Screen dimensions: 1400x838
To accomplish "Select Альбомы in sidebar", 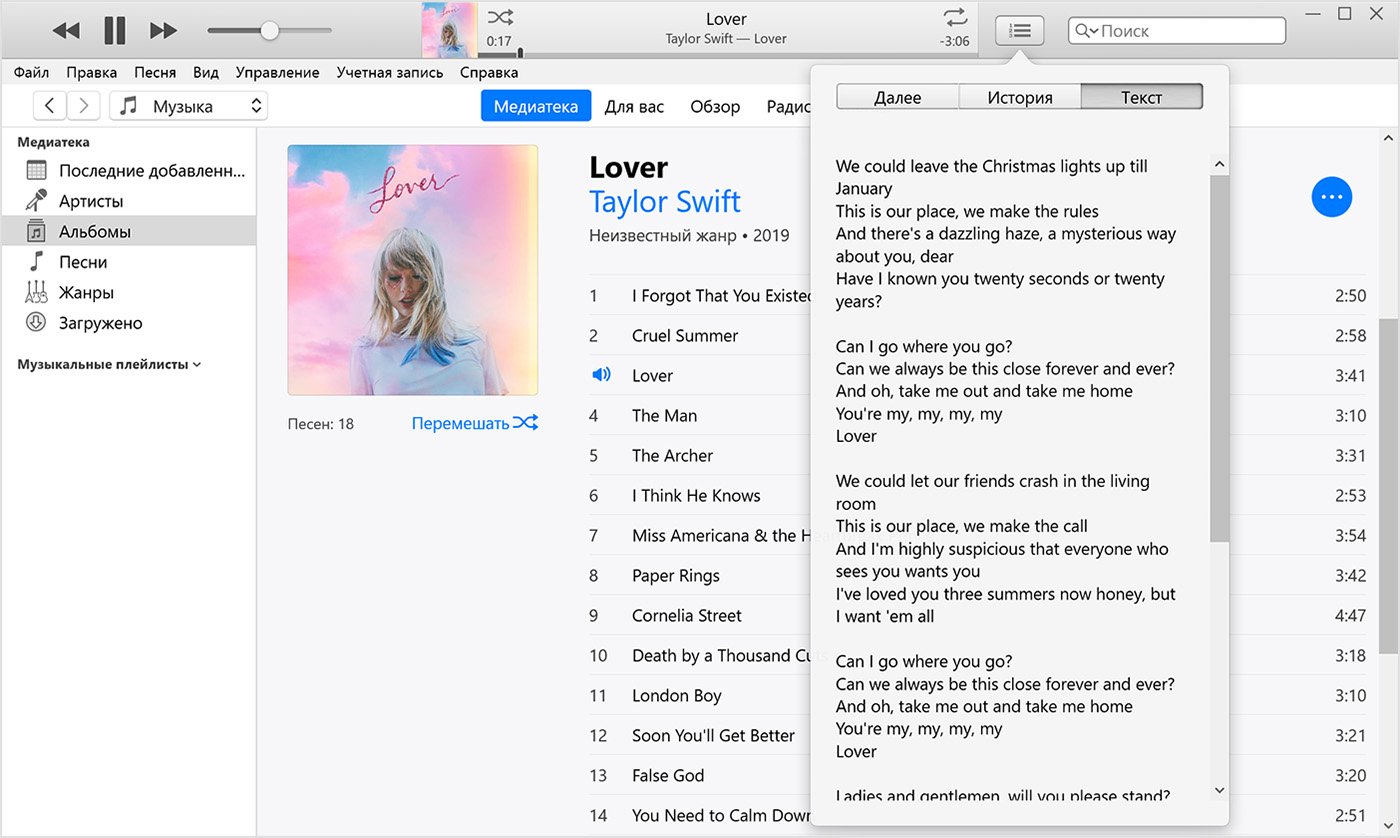I will (128, 231).
